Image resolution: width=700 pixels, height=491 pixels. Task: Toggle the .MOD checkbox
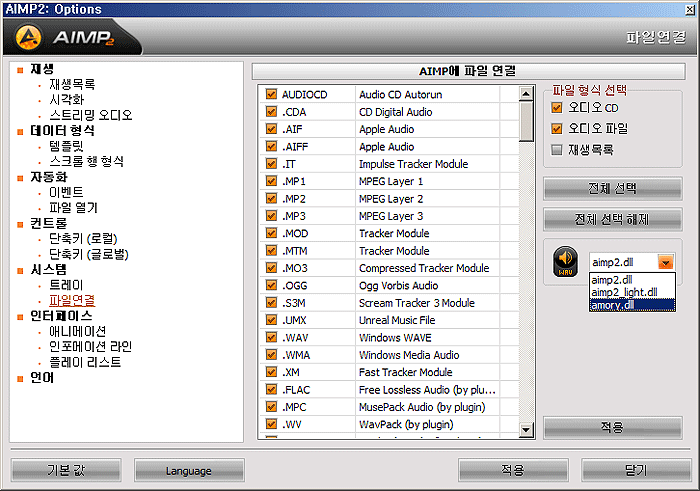pyautogui.click(x=271, y=233)
